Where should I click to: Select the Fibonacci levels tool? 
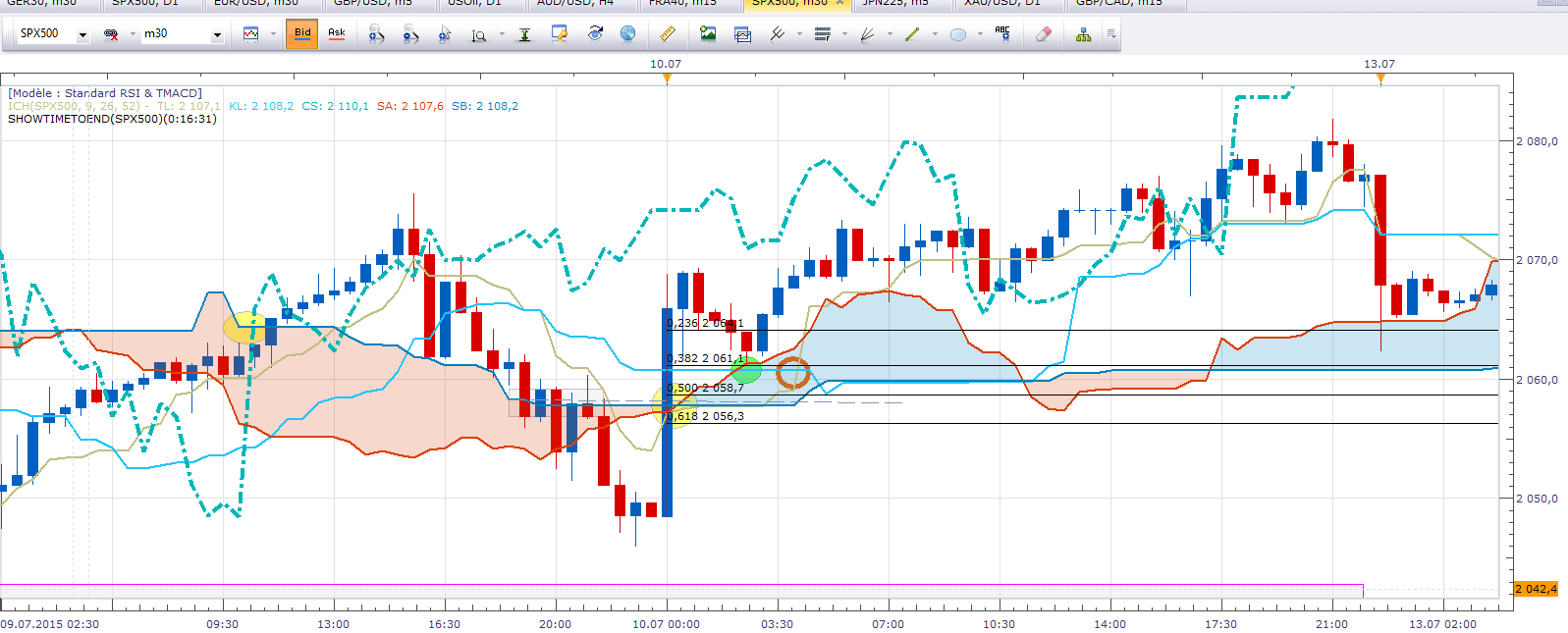(x=823, y=34)
